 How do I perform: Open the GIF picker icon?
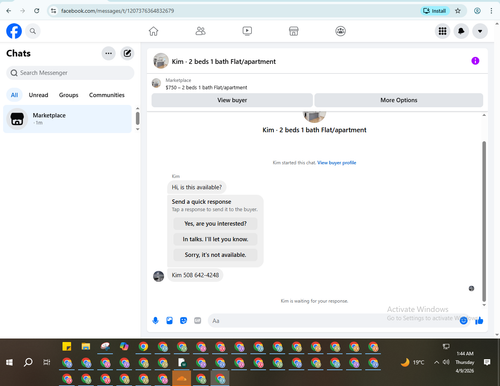tap(197, 321)
